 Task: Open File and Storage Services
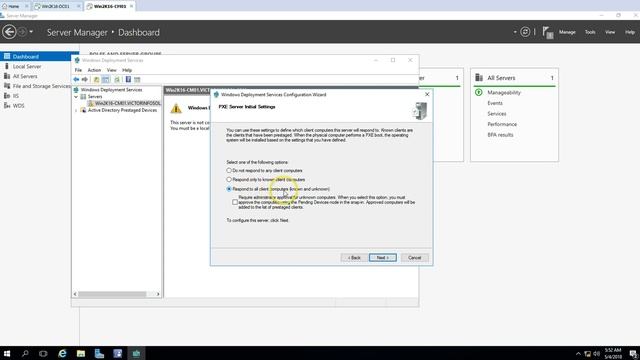click(x=42, y=86)
